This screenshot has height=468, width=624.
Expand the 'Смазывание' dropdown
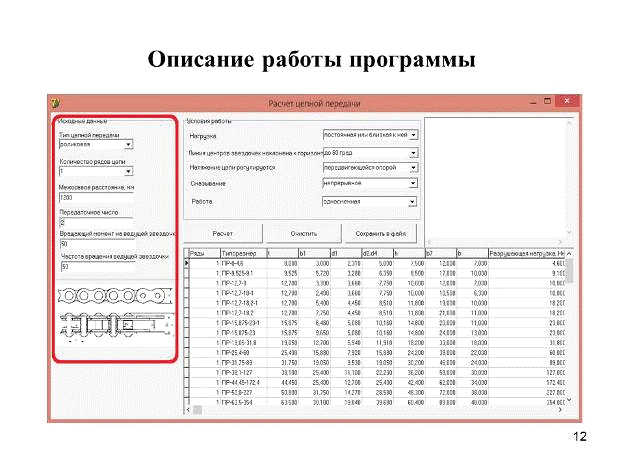[x=414, y=184]
